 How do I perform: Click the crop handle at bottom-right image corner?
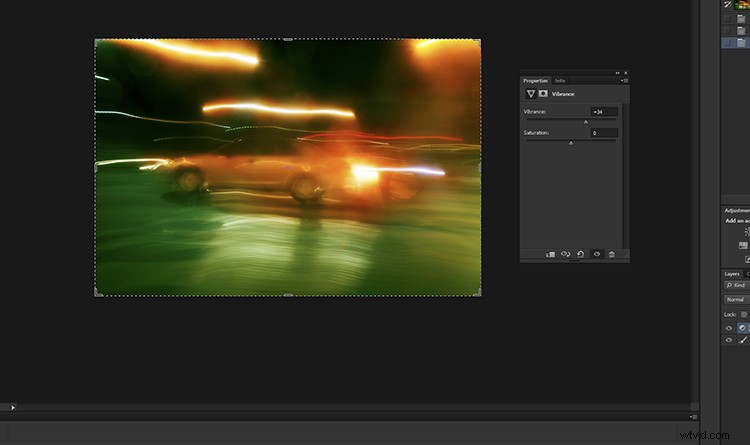[478, 293]
